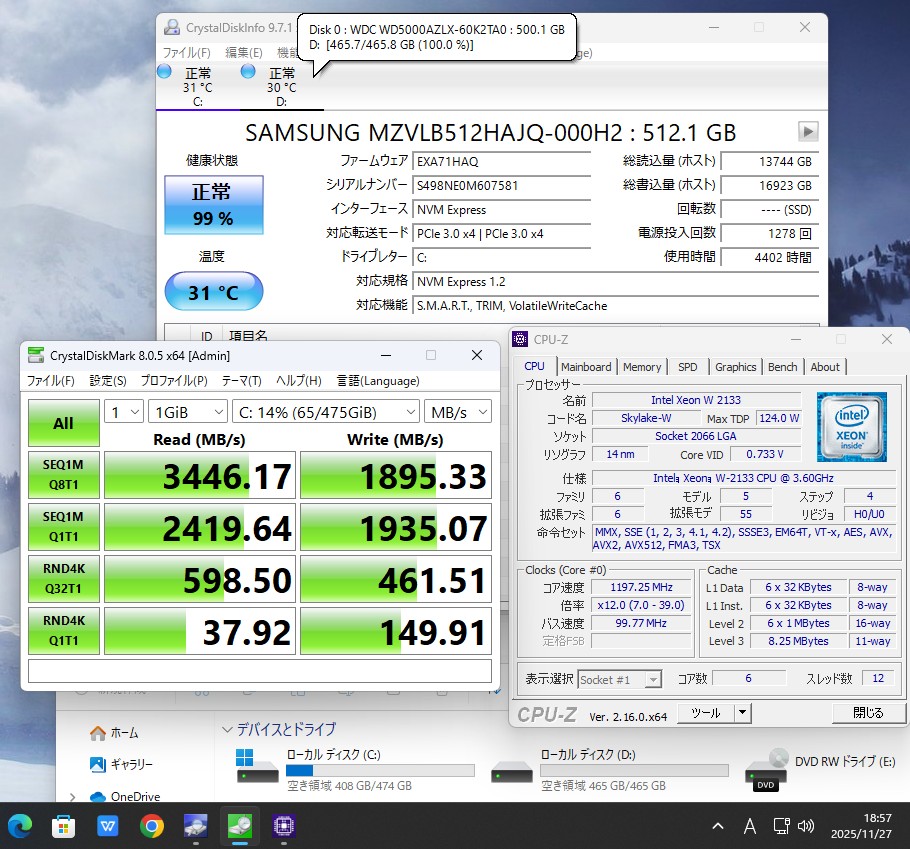Expand OneDrive tree node chevron
The width and height of the screenshot is (910, 849).
(72, 797)
